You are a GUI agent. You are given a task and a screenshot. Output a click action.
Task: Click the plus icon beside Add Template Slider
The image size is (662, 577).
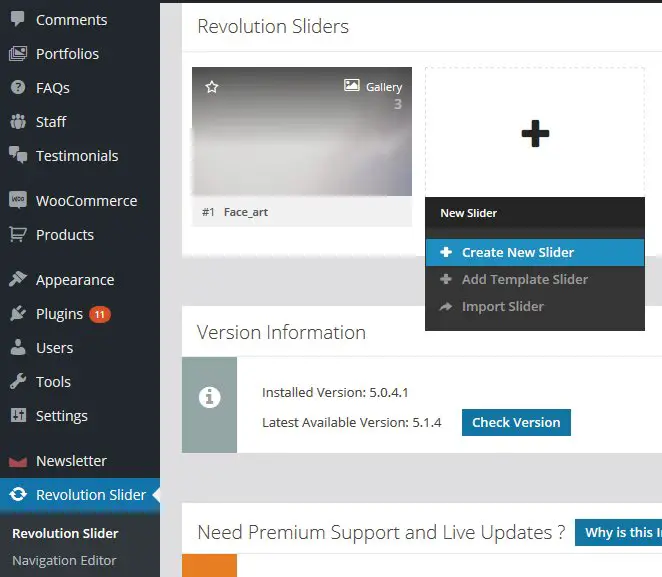[x=446, y=279]
